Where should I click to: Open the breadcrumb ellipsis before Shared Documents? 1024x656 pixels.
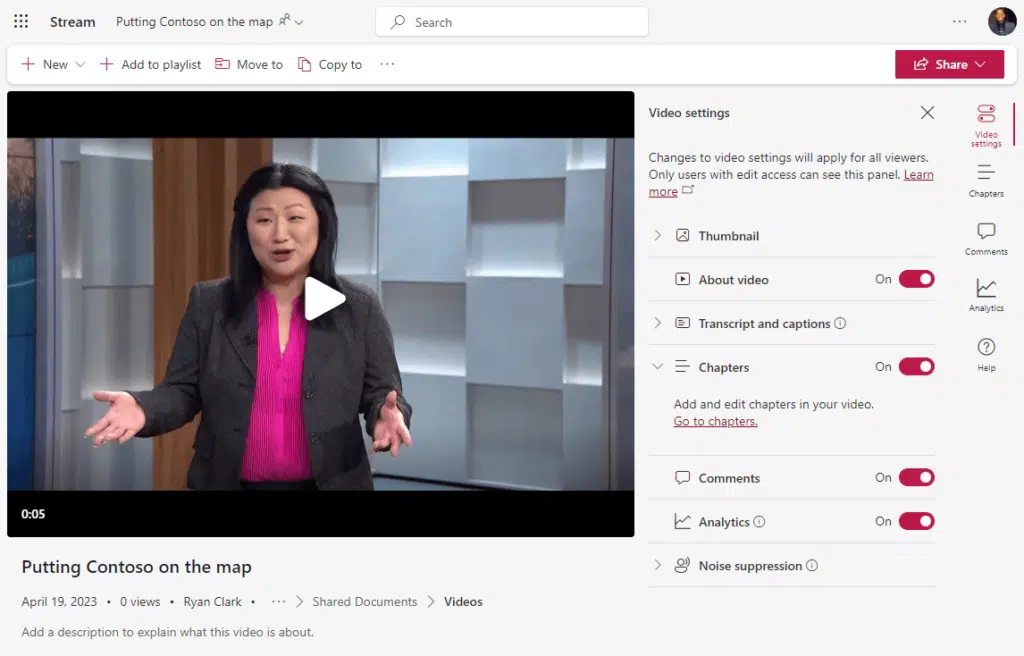tap(278, 602)
